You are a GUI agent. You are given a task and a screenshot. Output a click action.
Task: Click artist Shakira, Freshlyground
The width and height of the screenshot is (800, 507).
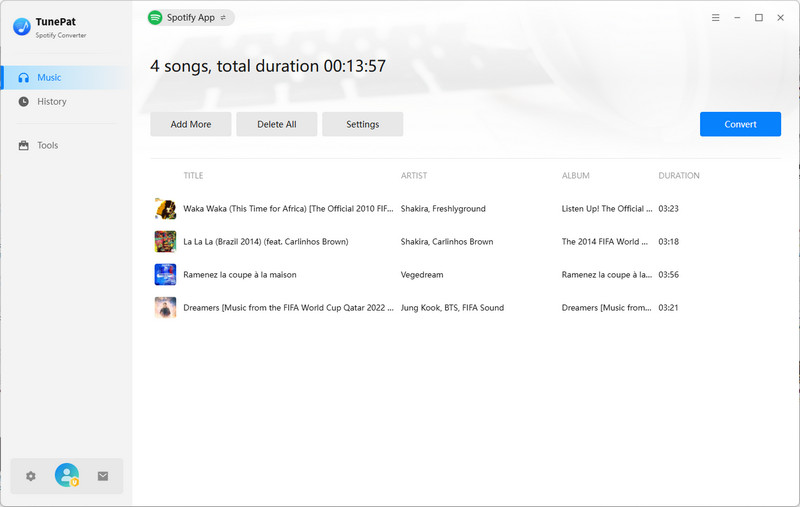point(443,209)
